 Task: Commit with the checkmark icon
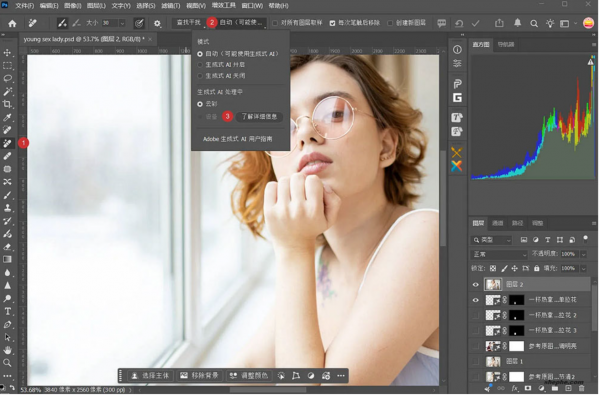[476, 24]
